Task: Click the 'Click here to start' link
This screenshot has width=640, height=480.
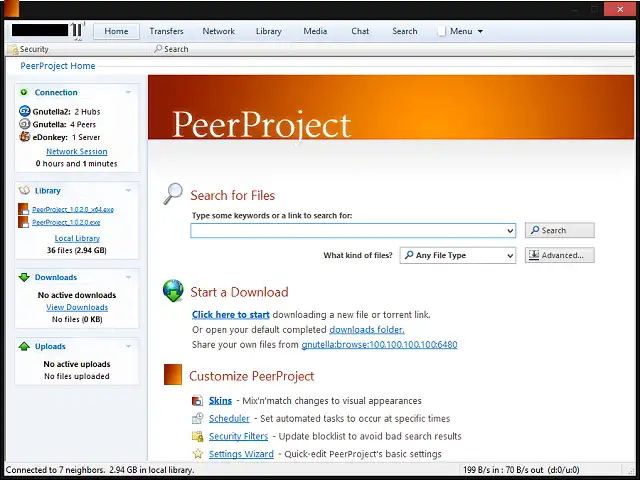Action: pos(231,315)
